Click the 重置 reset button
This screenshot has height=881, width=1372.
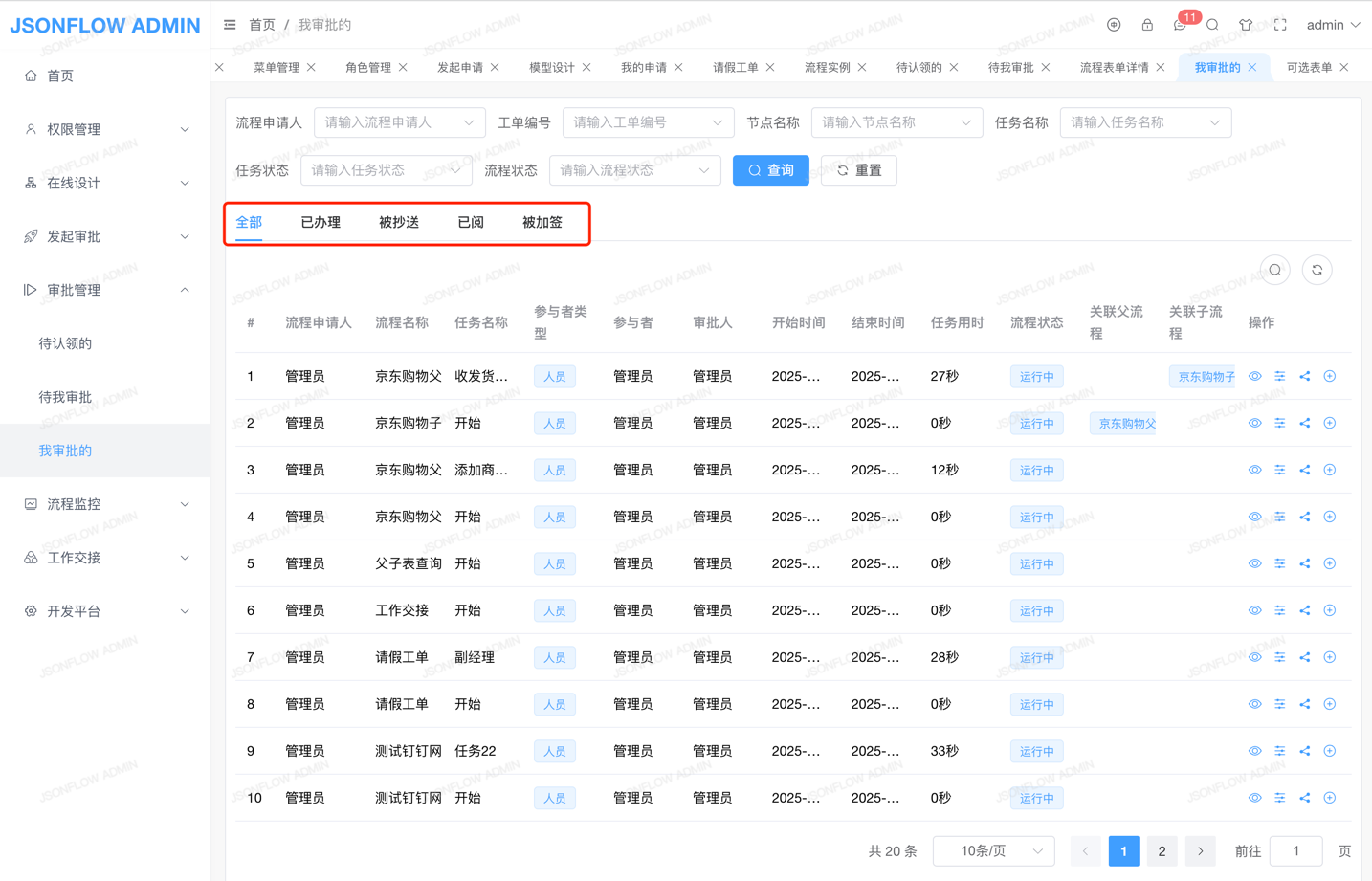(858, 170)
